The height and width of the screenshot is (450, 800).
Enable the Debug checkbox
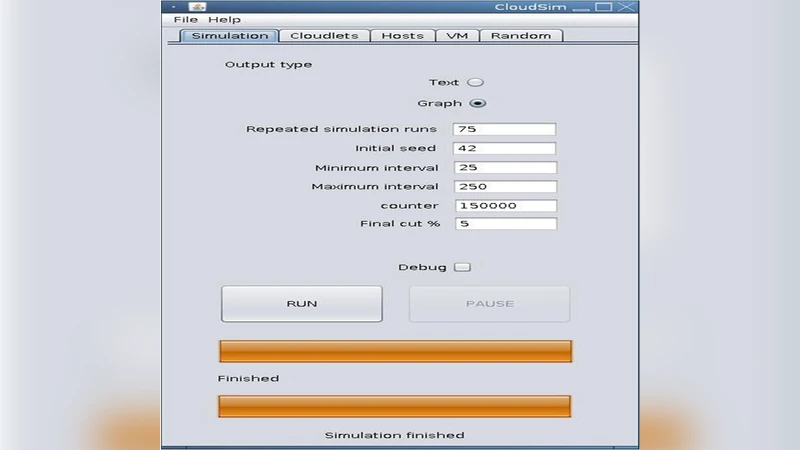coord(461,267)
